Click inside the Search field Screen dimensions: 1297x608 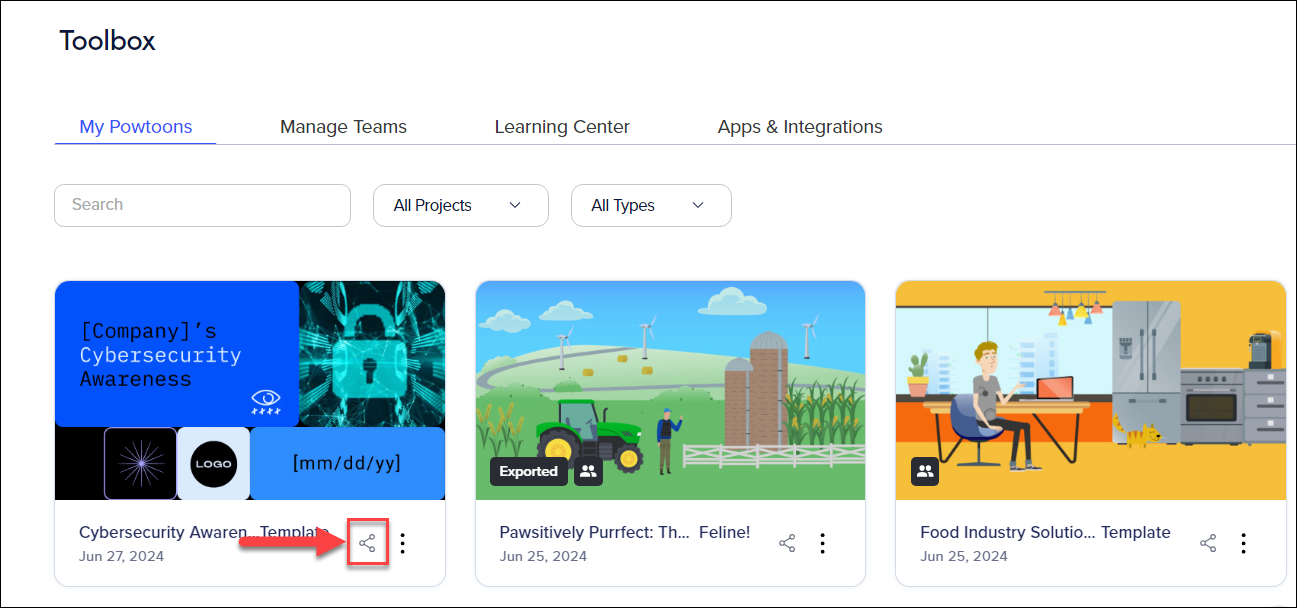[x=202, y=205]
